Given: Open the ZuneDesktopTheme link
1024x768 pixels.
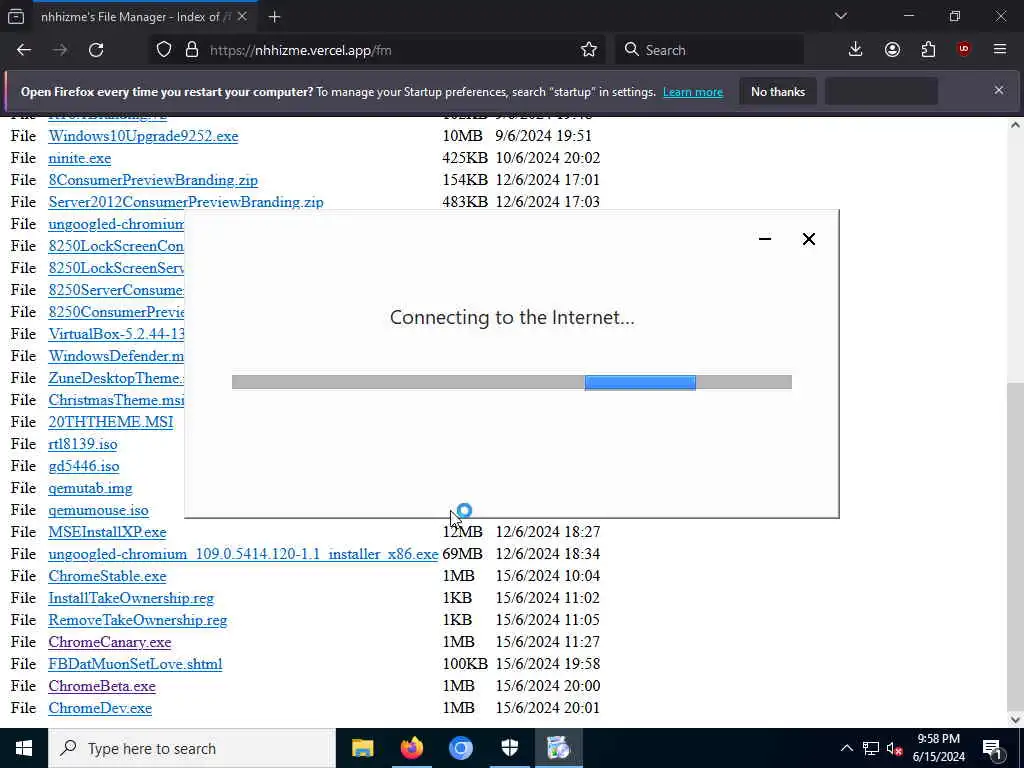Looking at the screenshot, I should [x=116, y=378].
